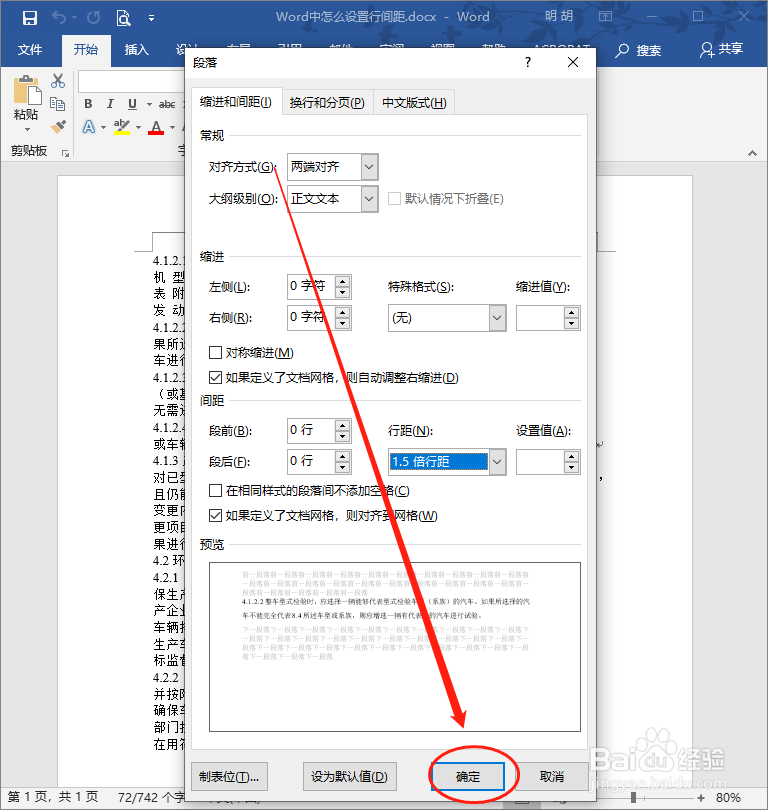
Task: Enable the 对称缩进 mirror indents checkbox
Action: pos(215,353)
